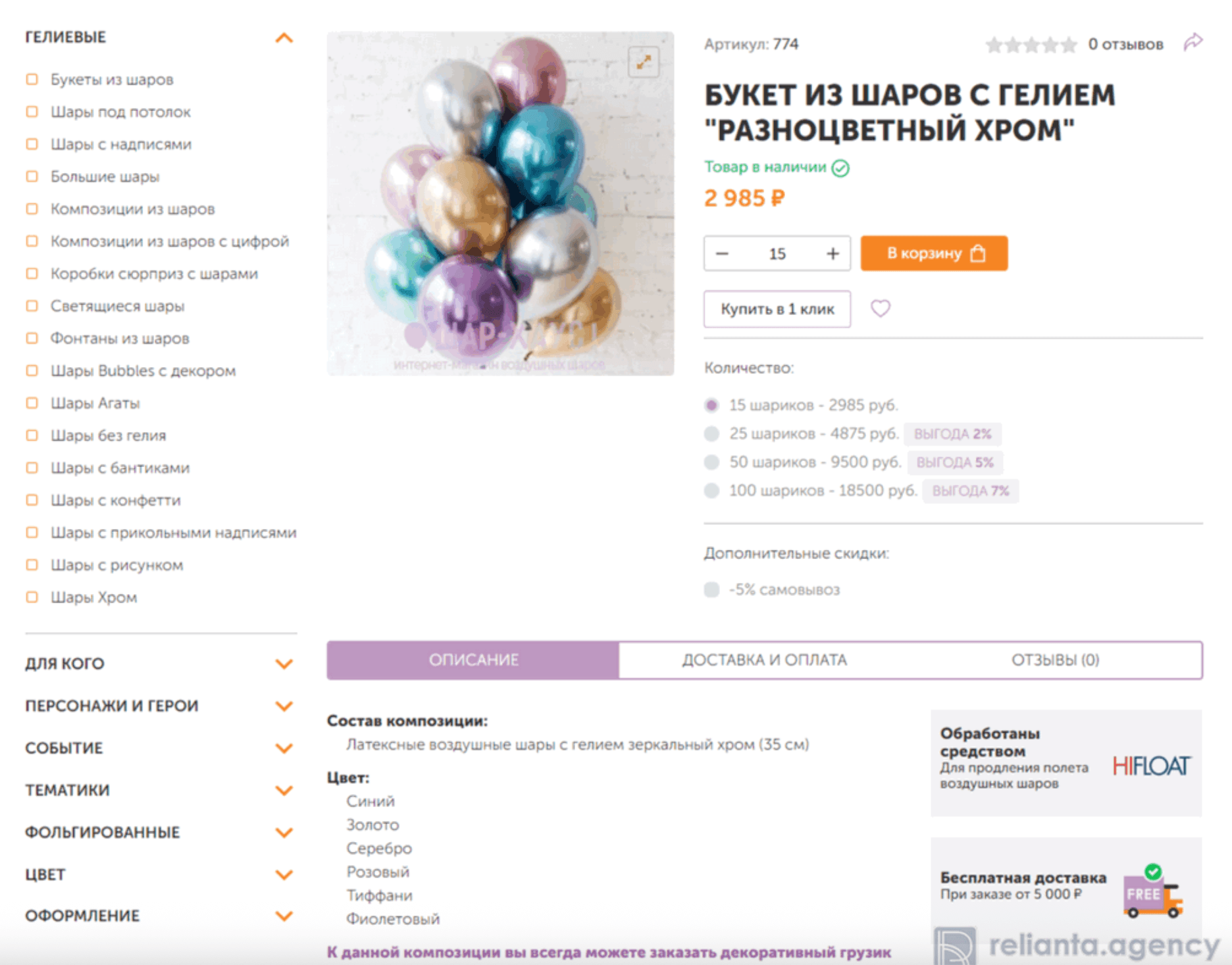Add product to favorites with heart icon
The image size is (1232, 965).
(880, 308)
